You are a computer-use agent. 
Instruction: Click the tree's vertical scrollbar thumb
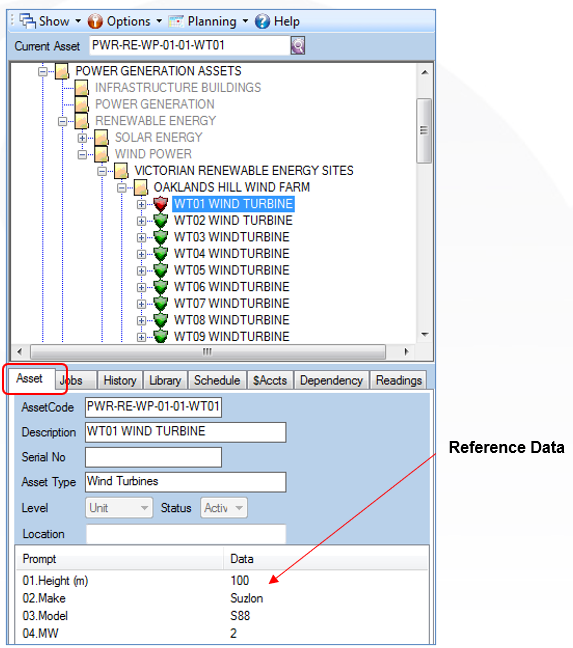[x=424, y=131]
